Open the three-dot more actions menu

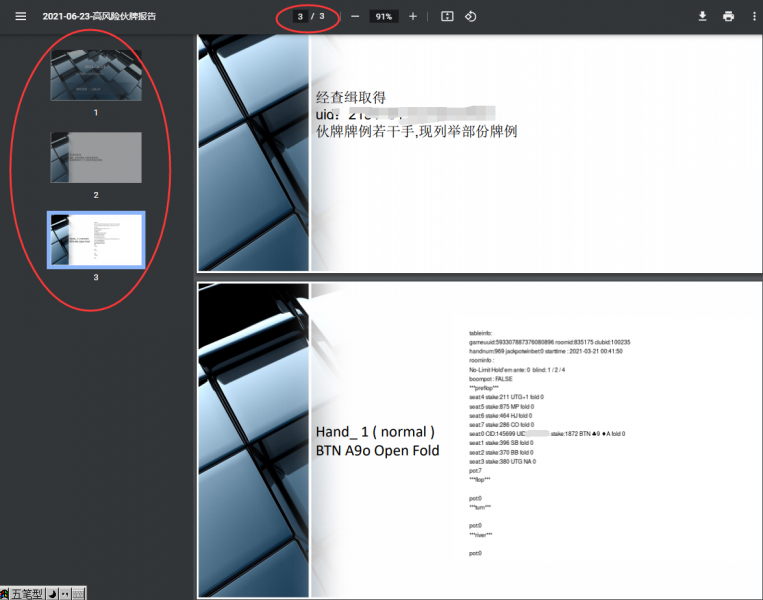pos(754,16)
